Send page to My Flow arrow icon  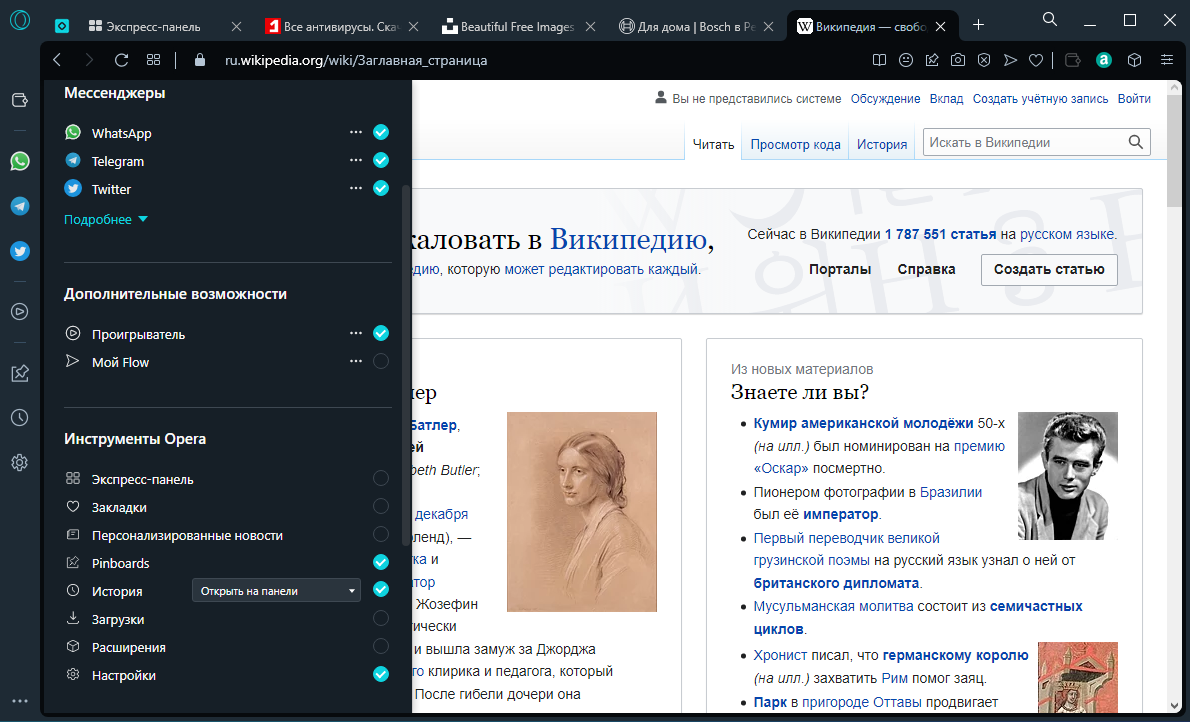(1010, 60)
